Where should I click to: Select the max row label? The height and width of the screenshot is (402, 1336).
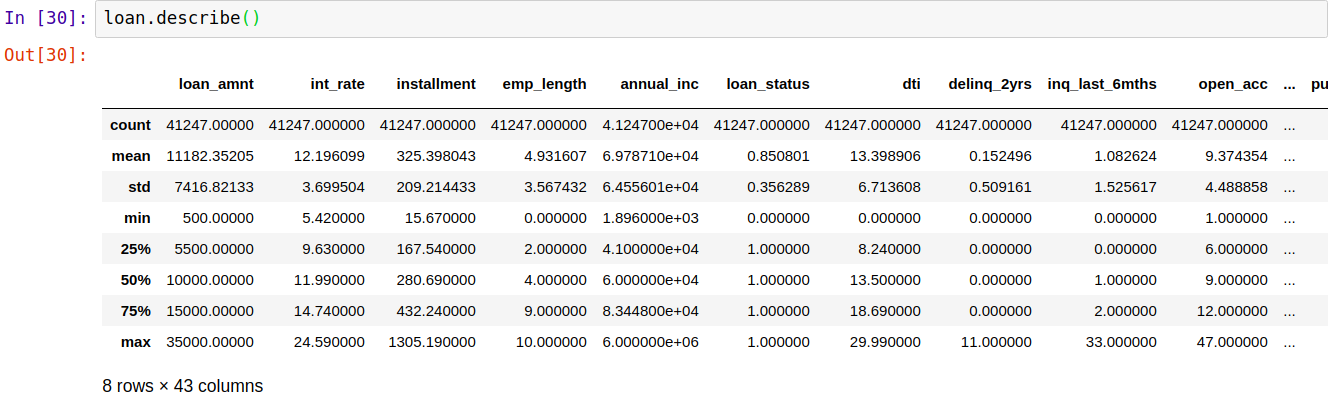(x=136, y=342)
